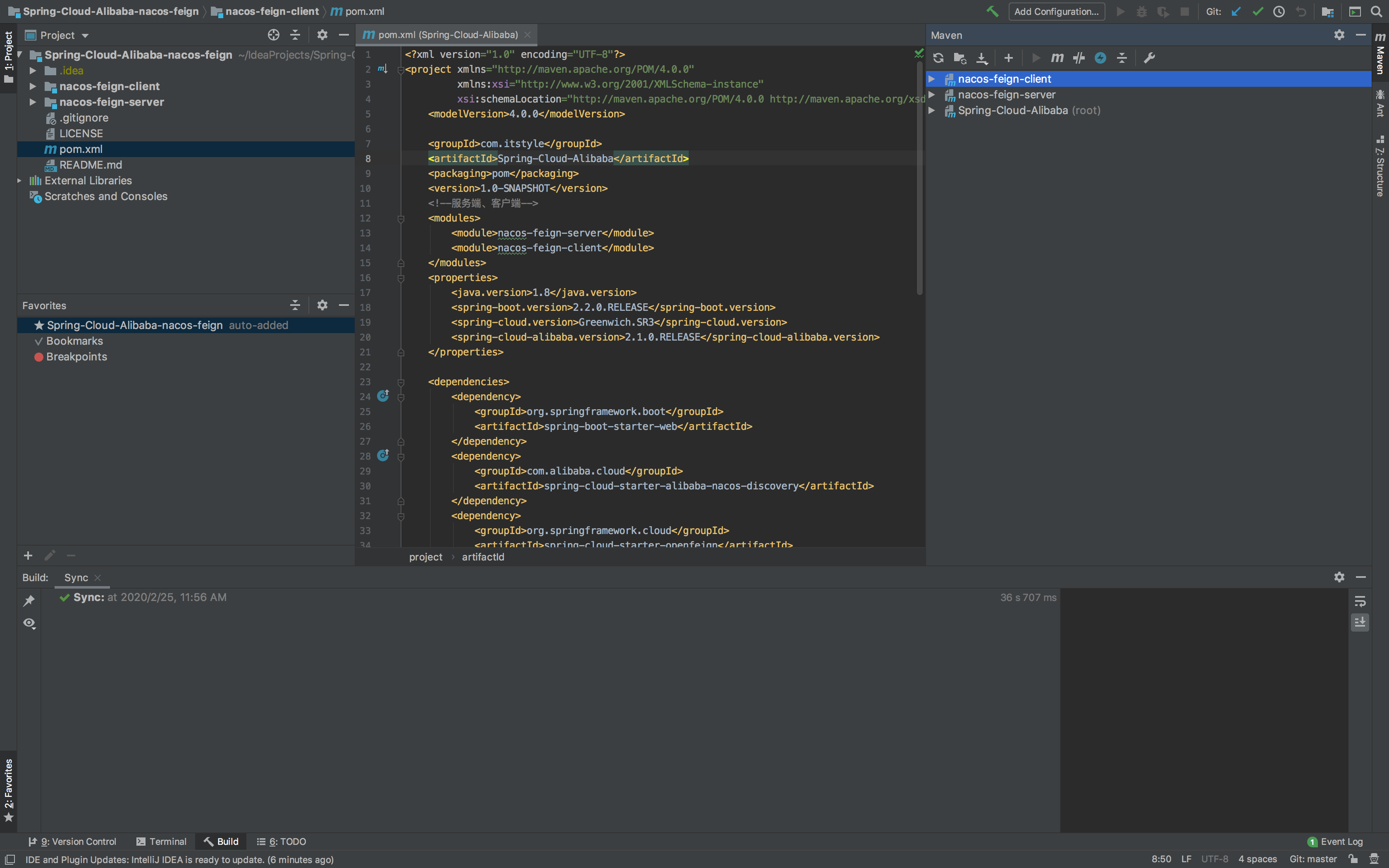
Task: Open Search Everywhere magnifier icon
Action: [1377, 11]
